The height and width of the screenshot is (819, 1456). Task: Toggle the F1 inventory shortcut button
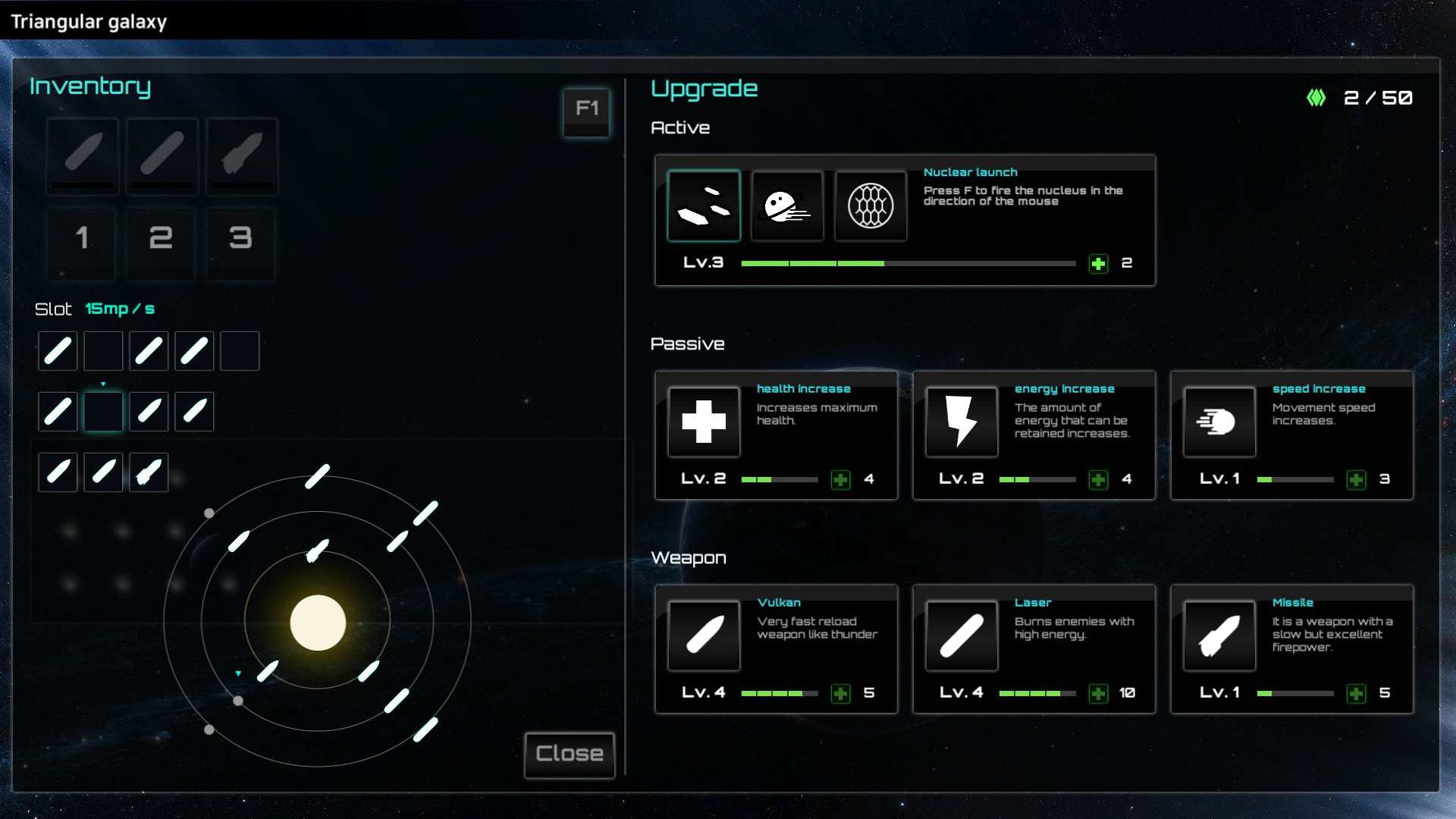pyautogui.click(x=588, y=108)
